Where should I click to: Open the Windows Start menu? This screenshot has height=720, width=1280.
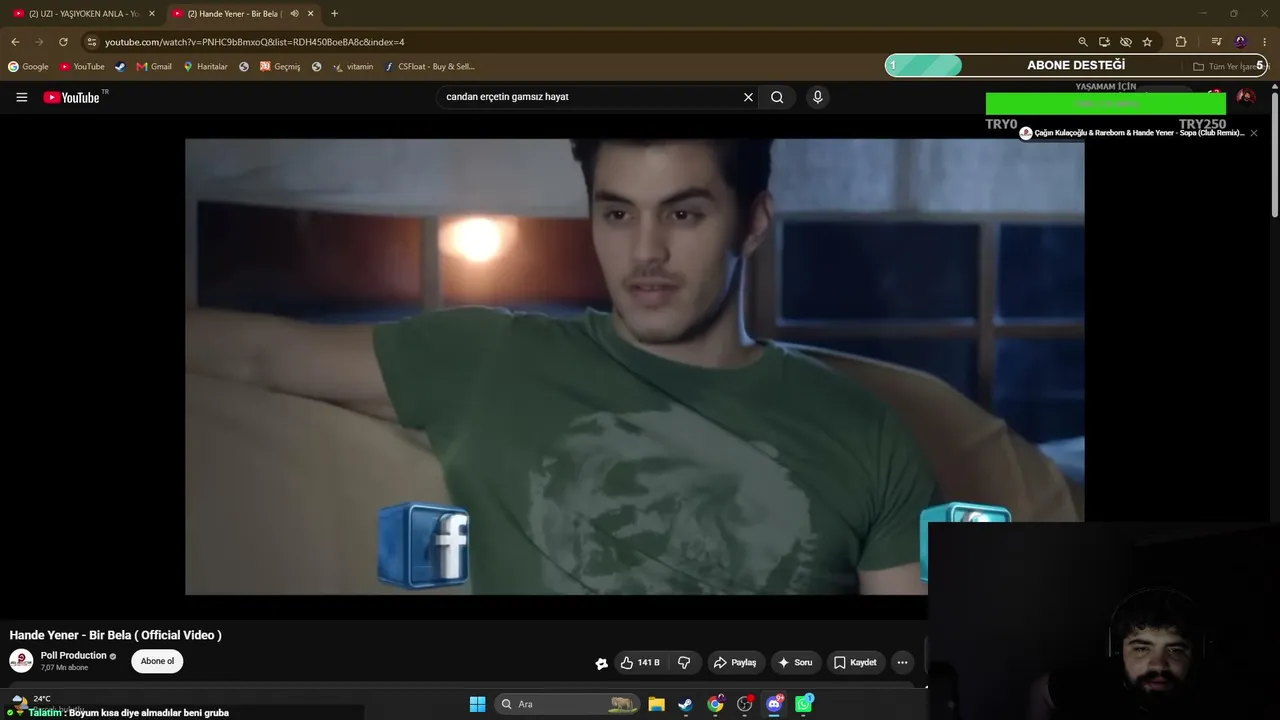tap(478, 704)
